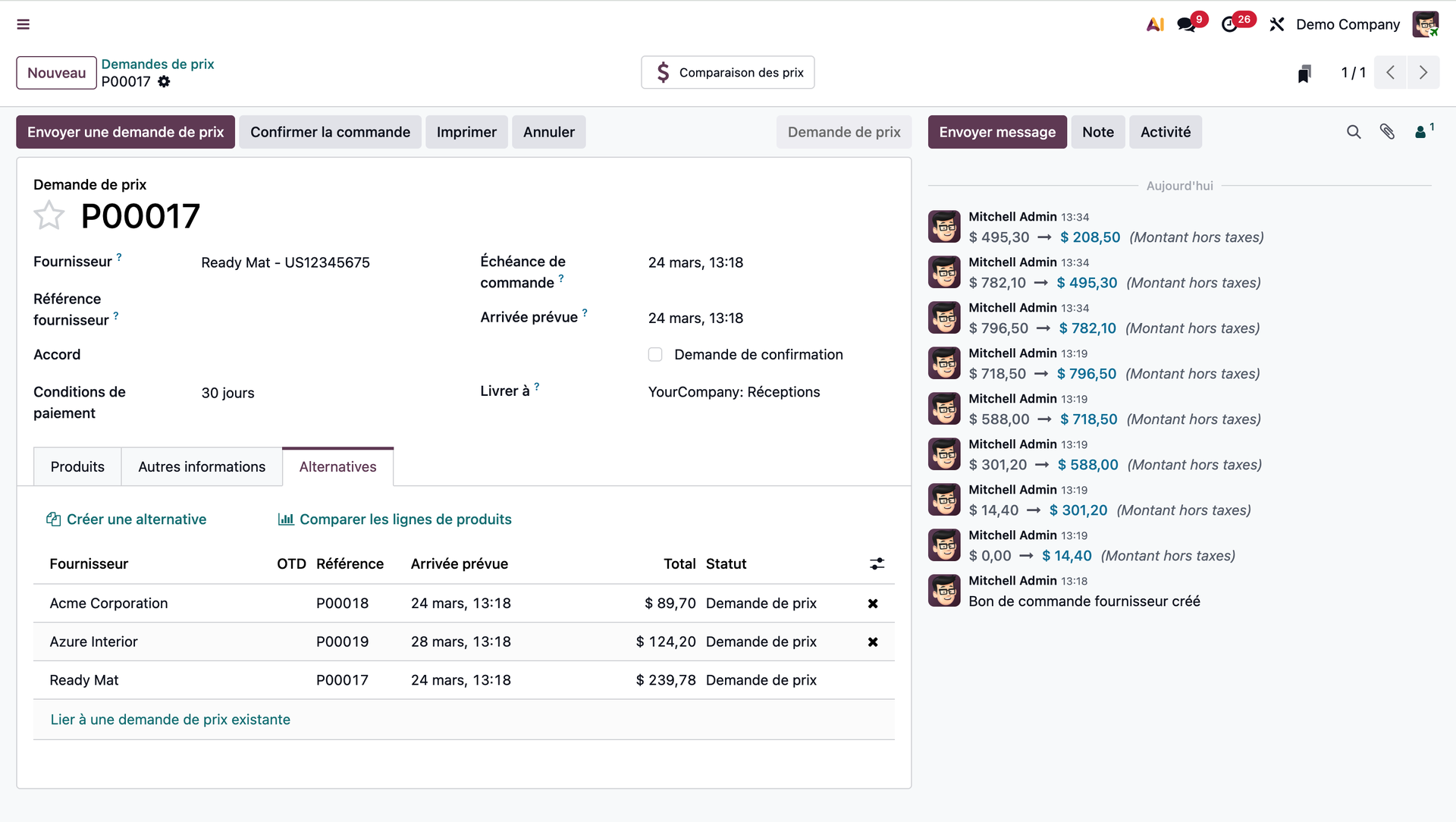Click the debug tools wrench icon

point(1277,24)
